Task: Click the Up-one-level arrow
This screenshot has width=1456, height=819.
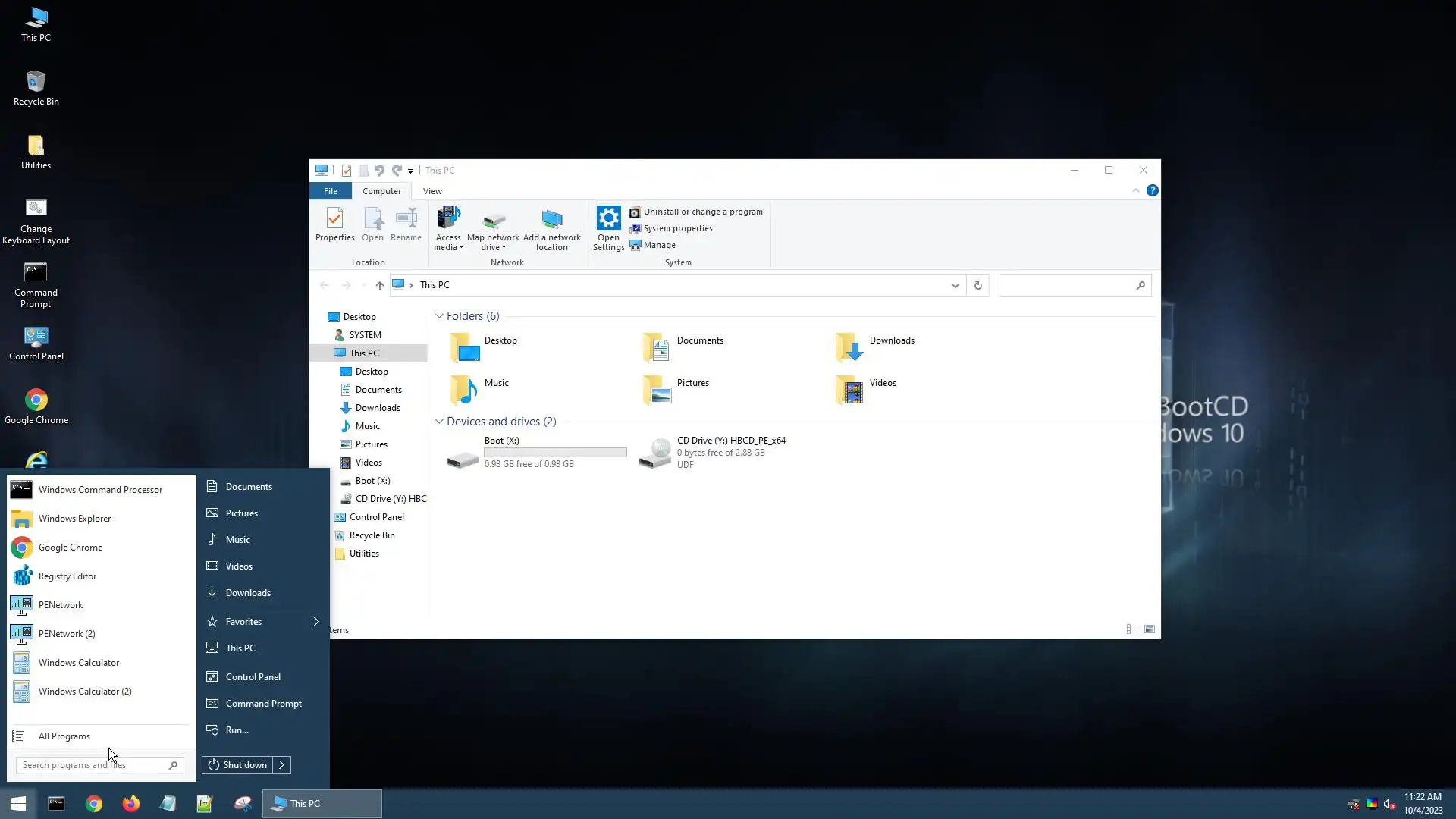Action: click(x=380, y=286)
